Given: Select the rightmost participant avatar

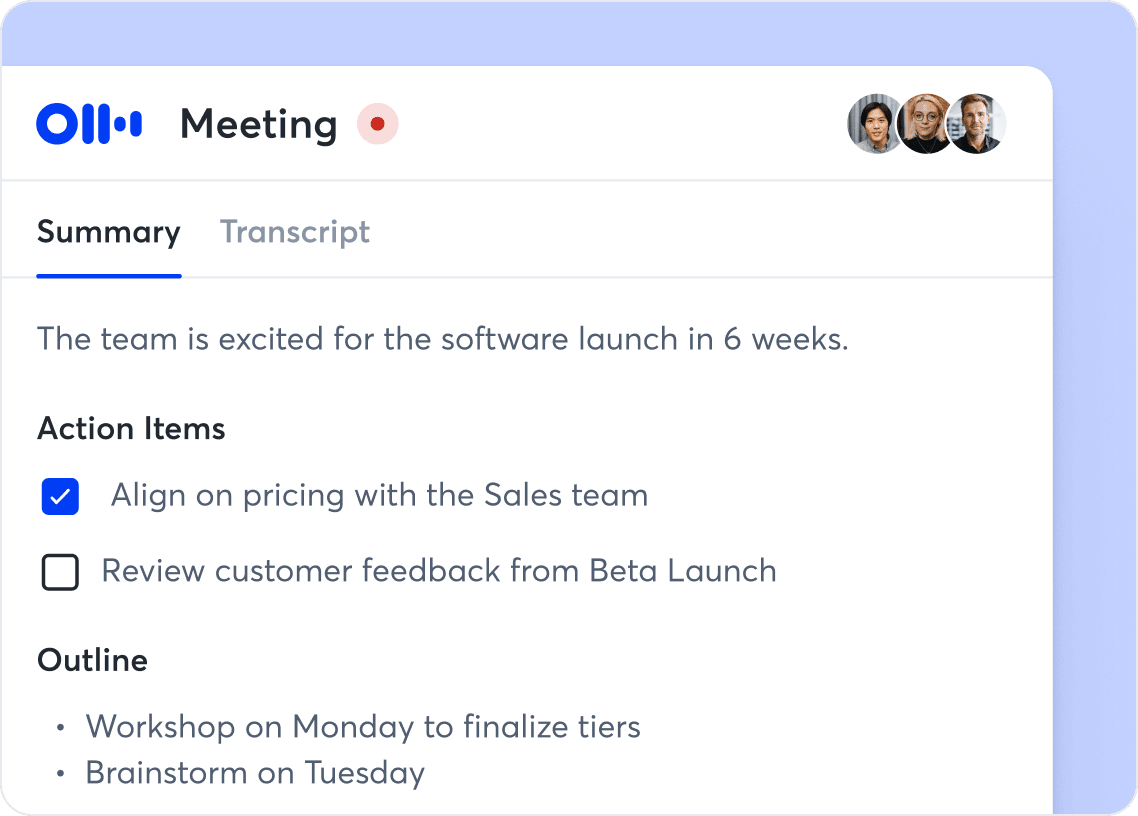Looking at the screenshot, I should pyautogui.click(x=977, y=123).
